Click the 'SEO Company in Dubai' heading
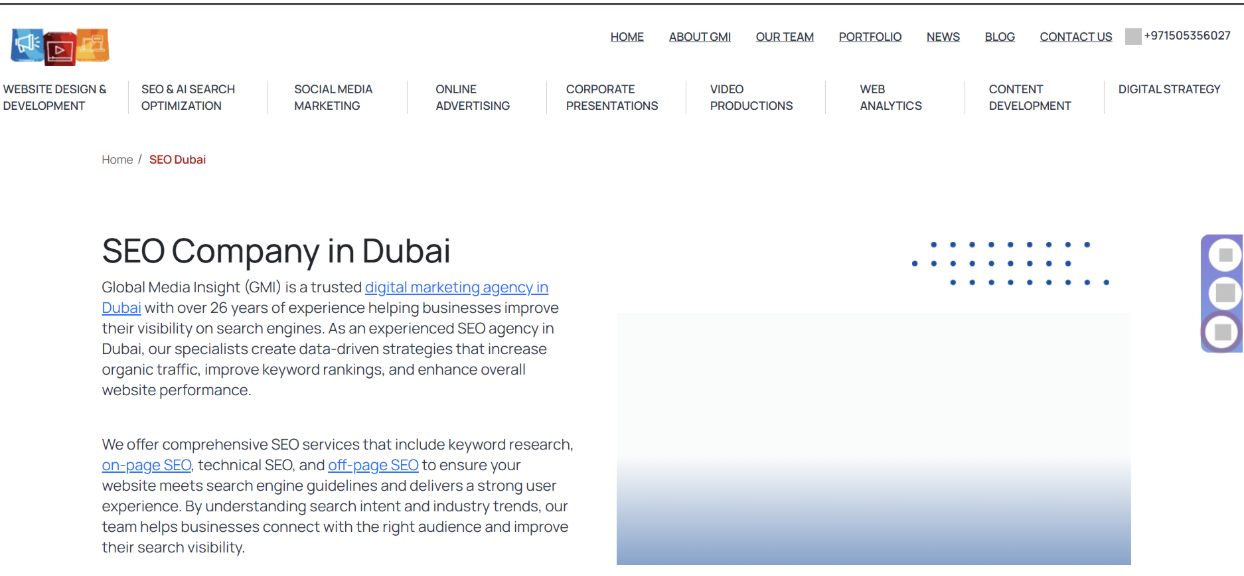 pyautogui.click(x=276, y=250)
